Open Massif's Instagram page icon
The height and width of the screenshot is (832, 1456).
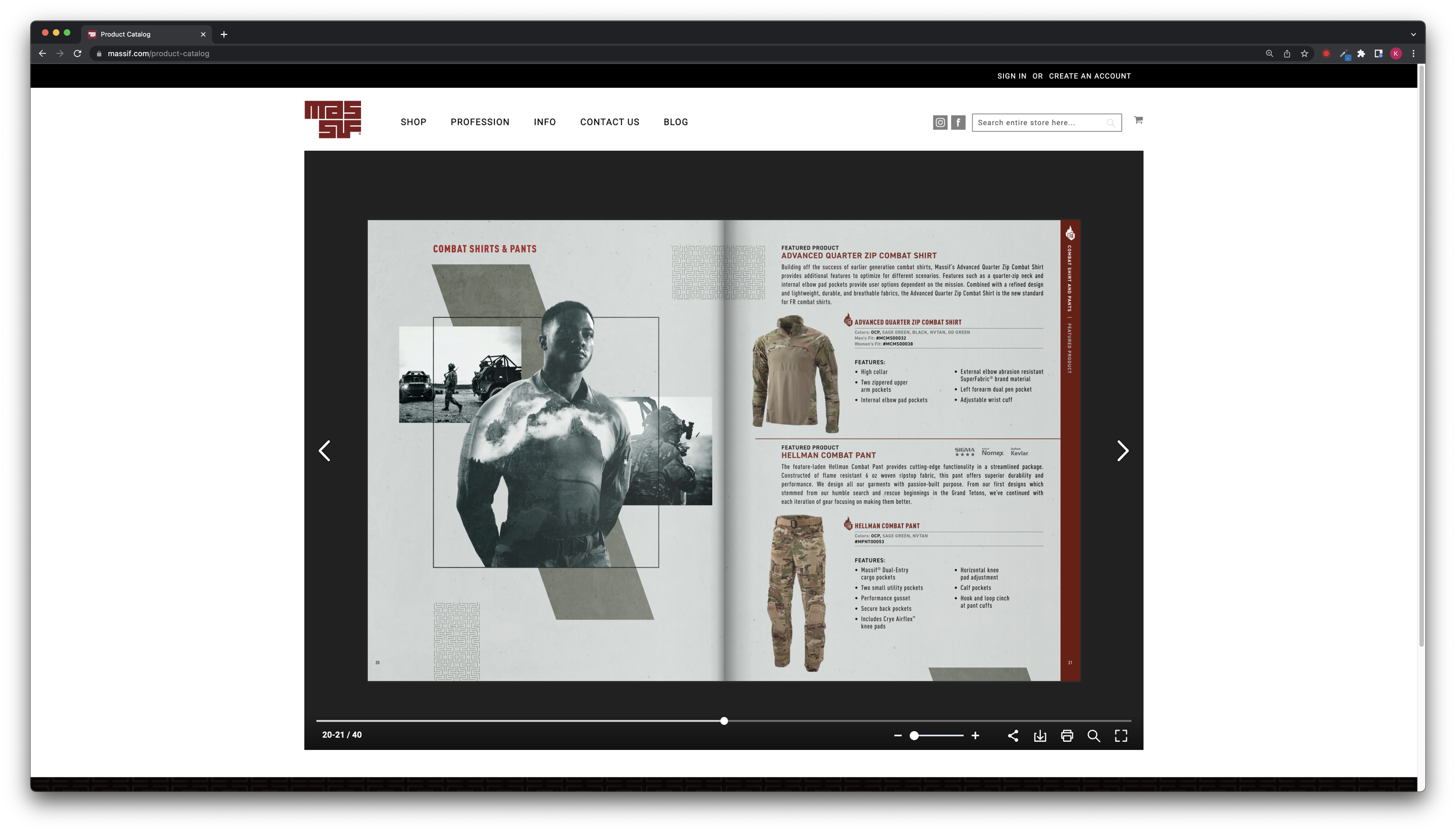pos(940,122)
